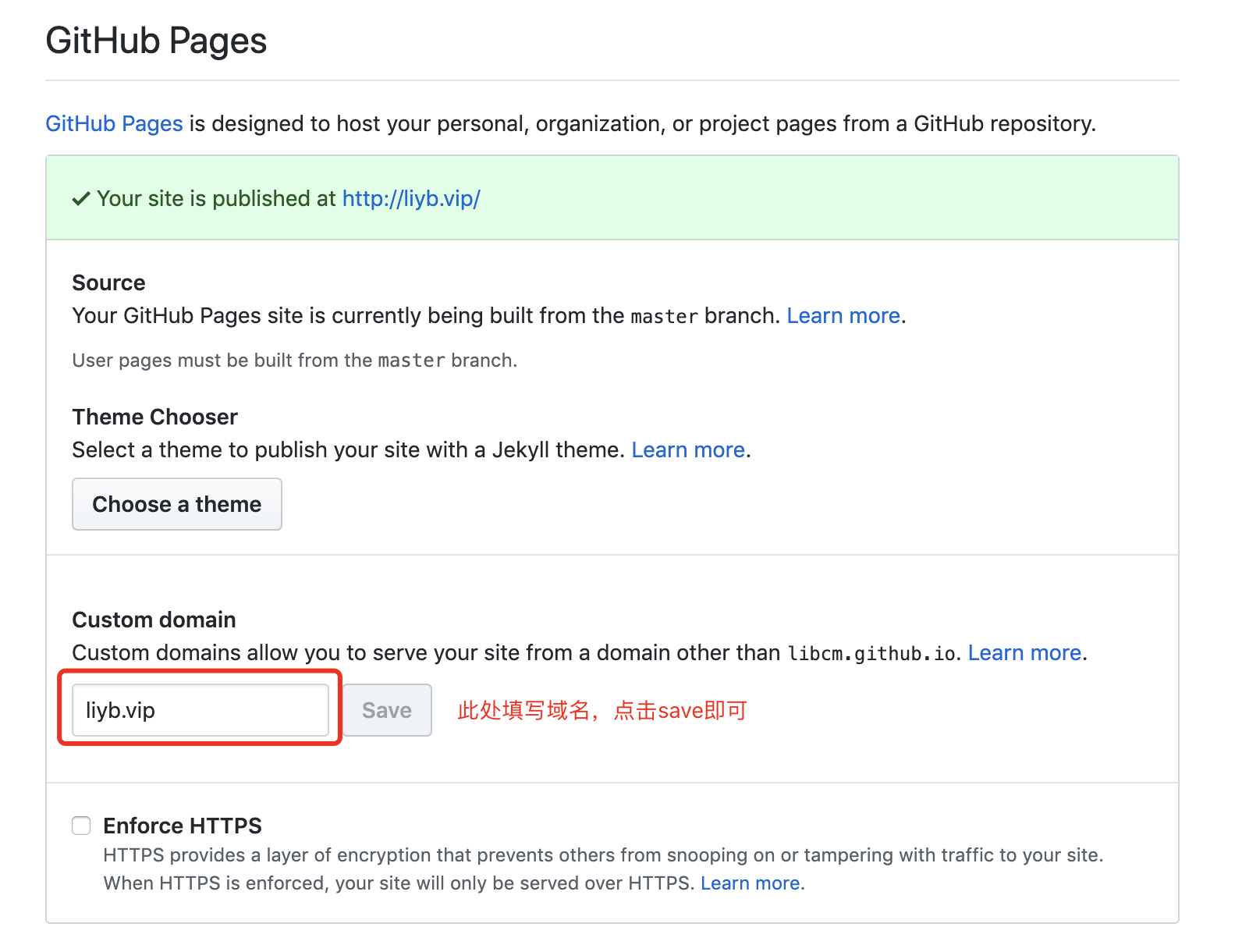Image resolution: width=1242 pixels, height=952 pixels.
Task: Open Learn more link about Jekyll themes
Action: click(x=688, y=450)
